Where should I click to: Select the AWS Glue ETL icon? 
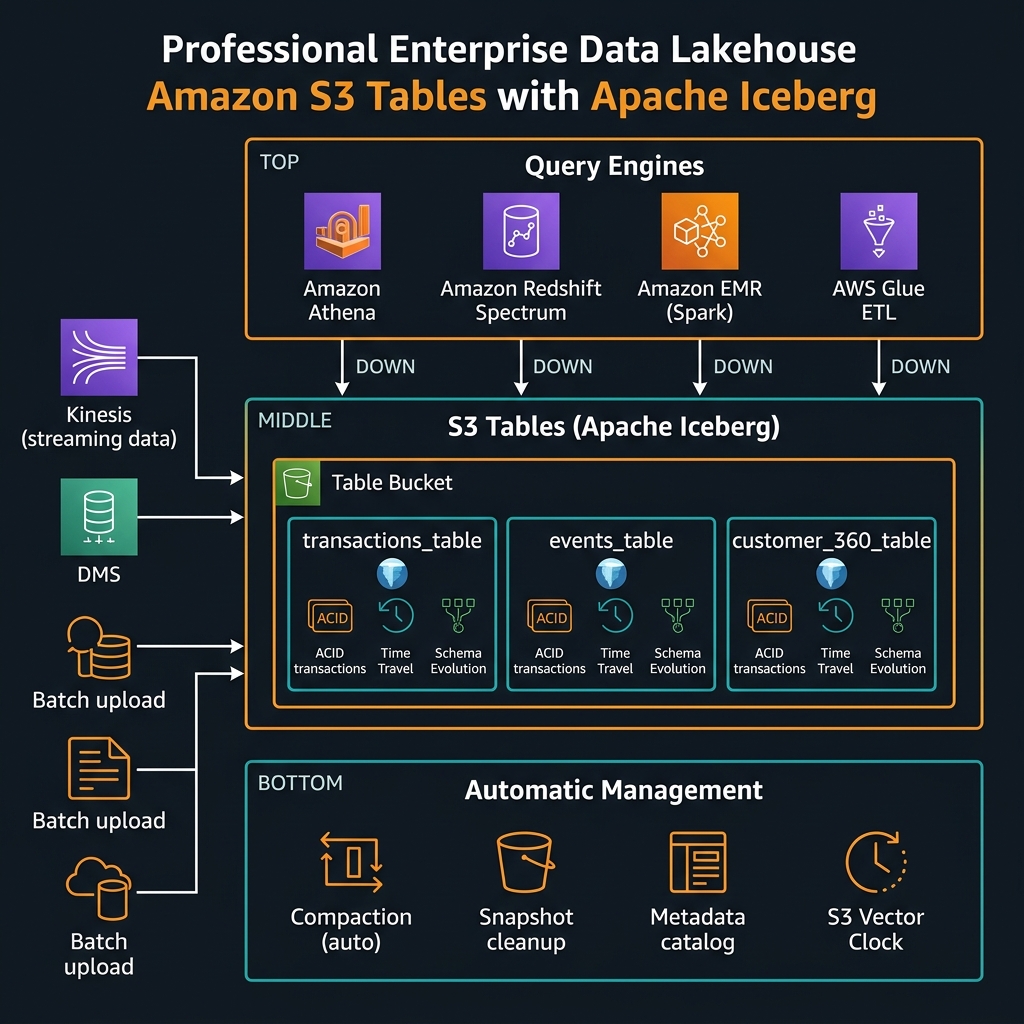point(878,232)
